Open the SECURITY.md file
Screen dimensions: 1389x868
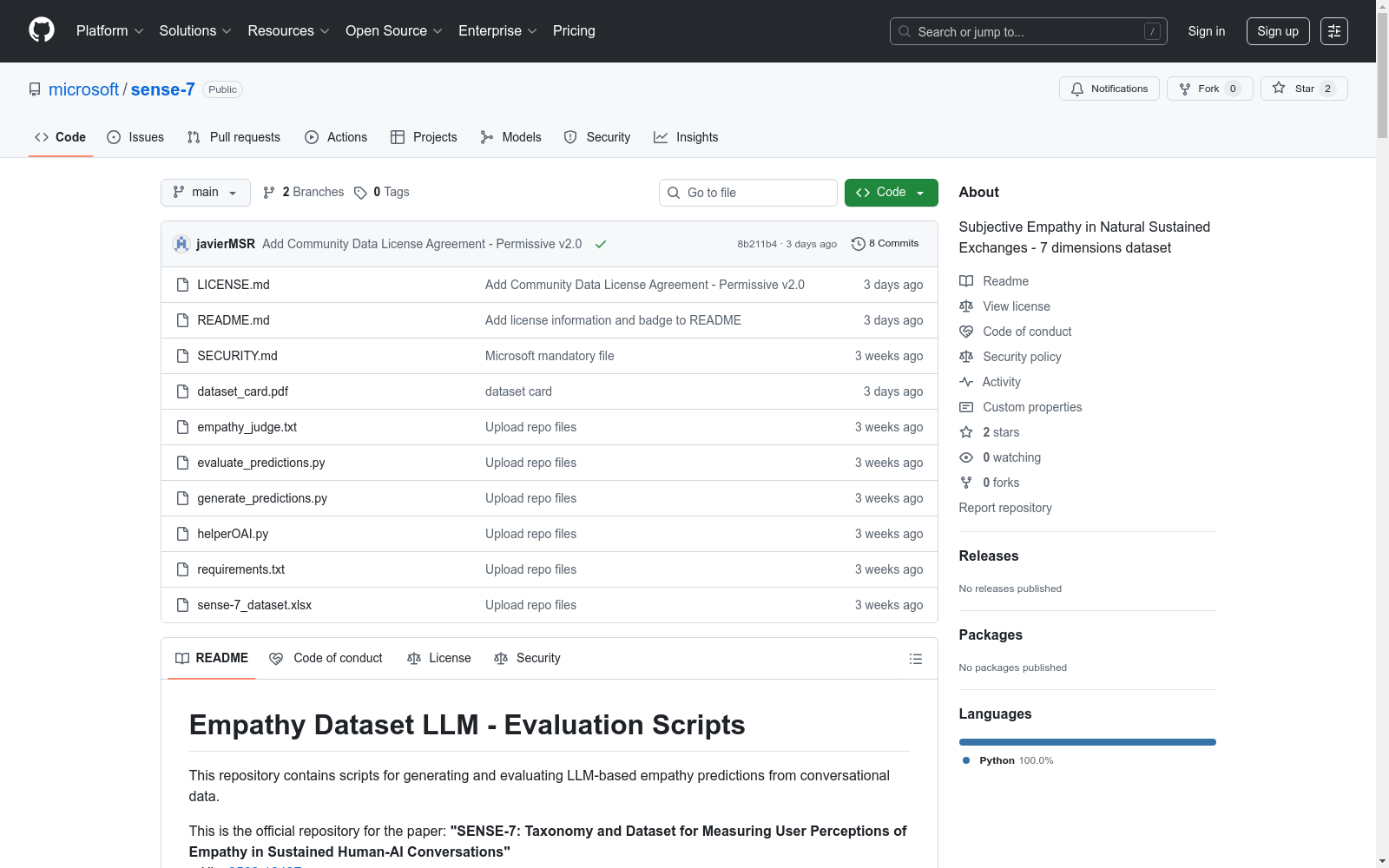(x=237, y=356)
